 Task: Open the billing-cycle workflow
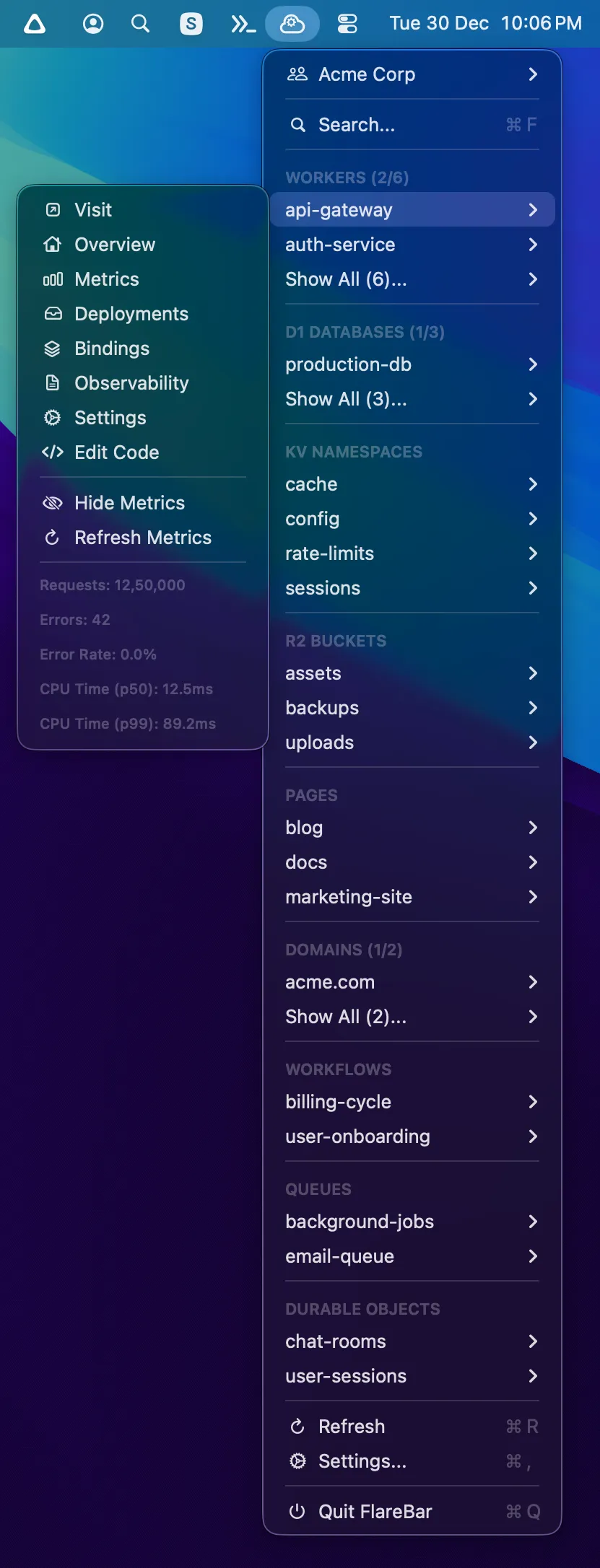[412, 1102]
